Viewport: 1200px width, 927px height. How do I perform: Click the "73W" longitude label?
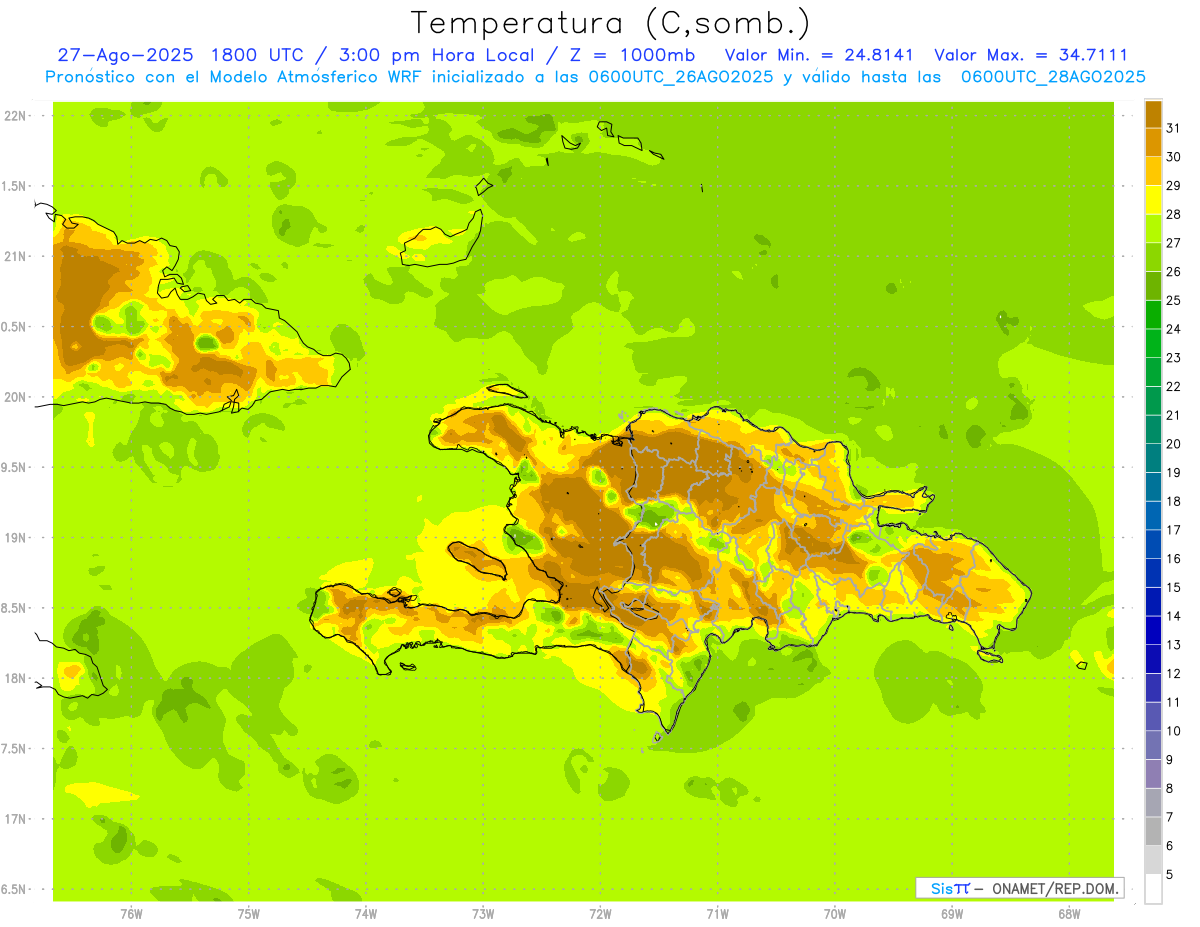point(483,914)
